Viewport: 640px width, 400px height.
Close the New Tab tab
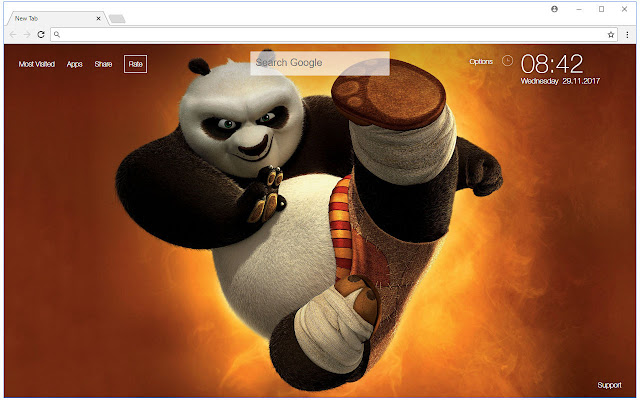tap(98, 18)
